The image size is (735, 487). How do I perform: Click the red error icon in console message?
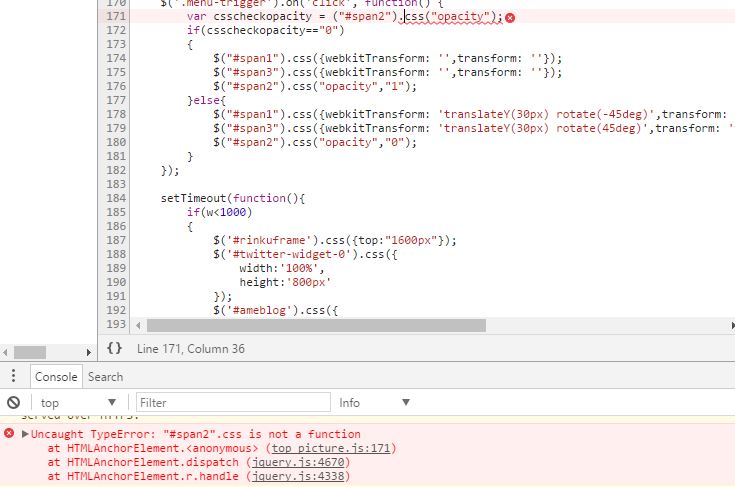click(x=10, y=434)
